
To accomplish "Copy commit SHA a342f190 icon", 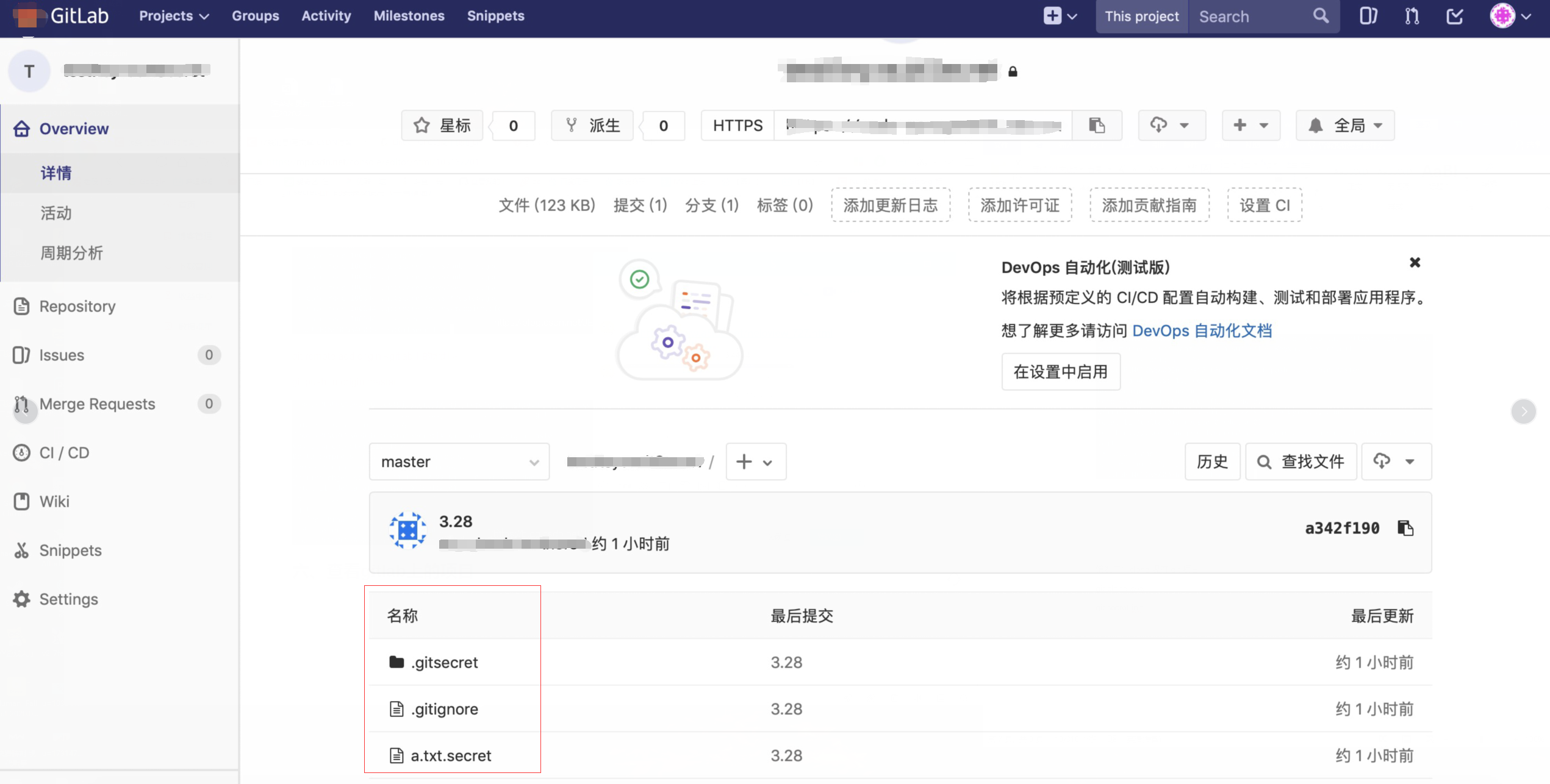I will 1406,528.
